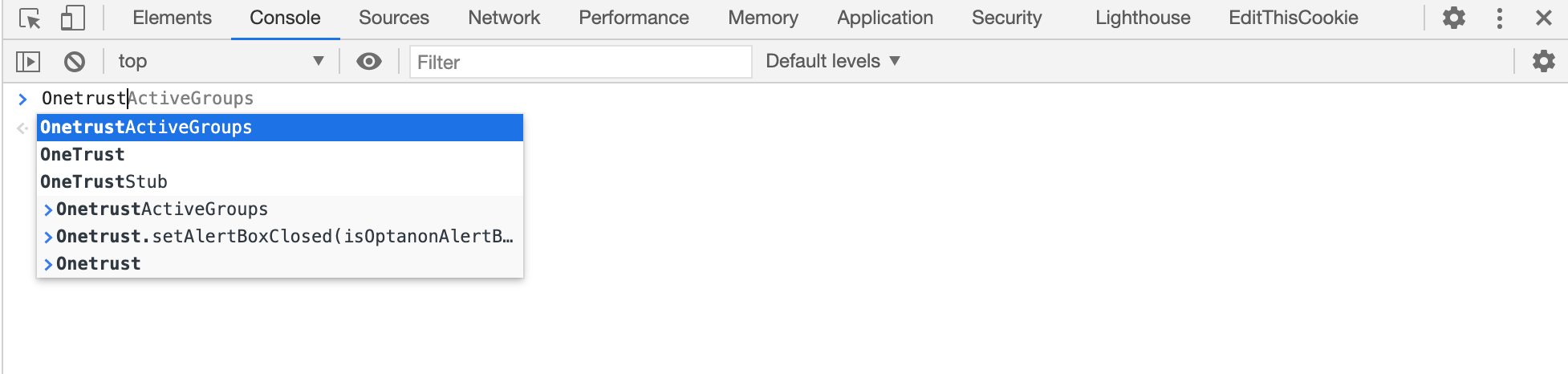Image resolution: width=1568 pixels, height=374 pixels.
Task: Switch to the Elements tab
Action: [x=172, y=18]
